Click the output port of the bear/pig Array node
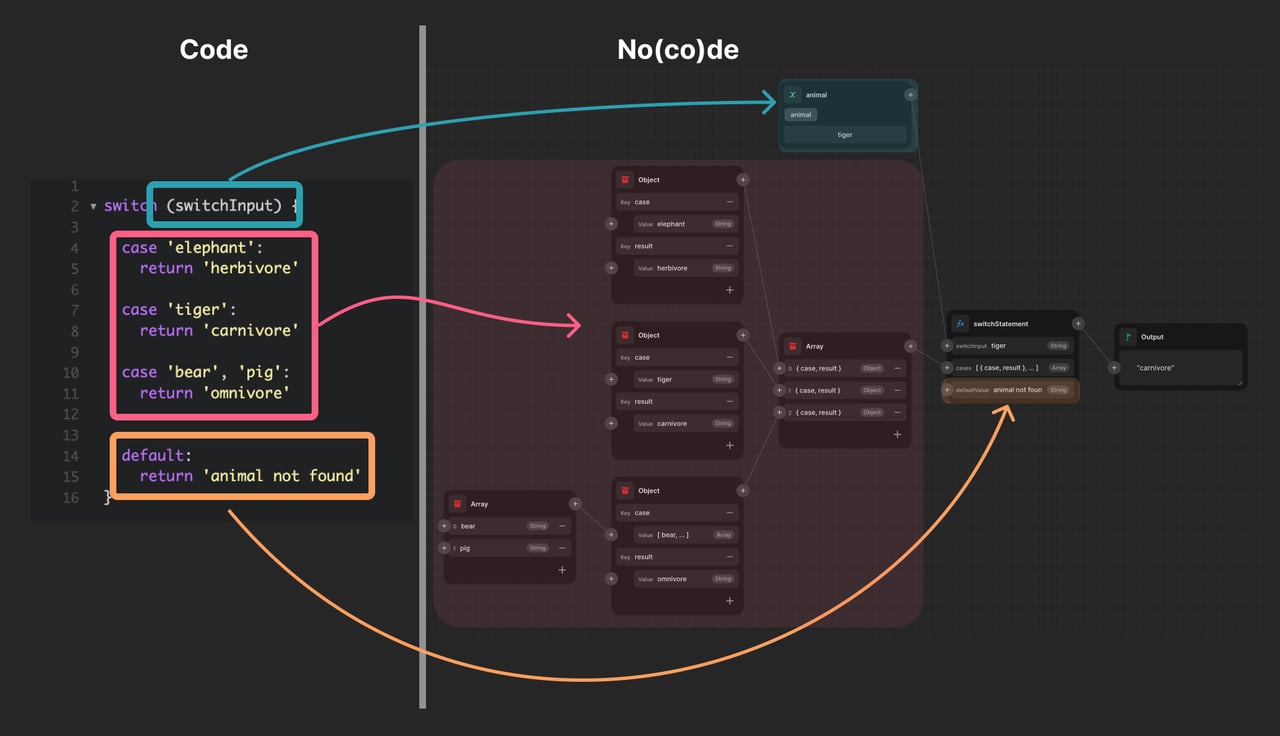 click(x=575, y=504)
